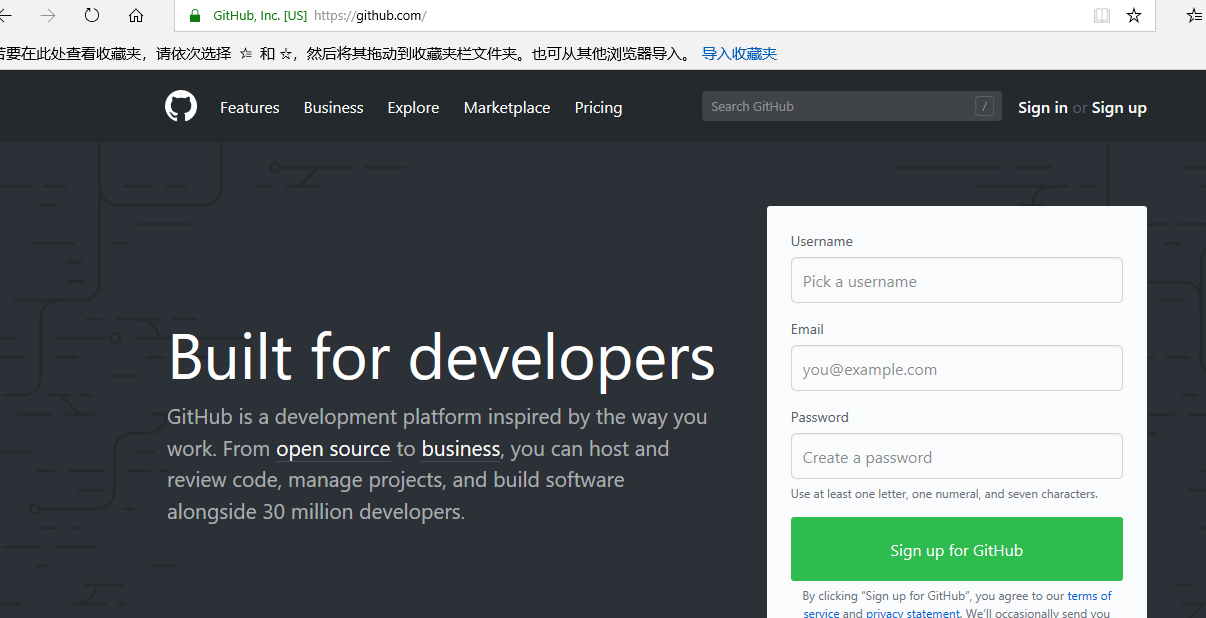Open the Pricing nav item
This screenshot has width=1206, height=618.
coord(598,107)
